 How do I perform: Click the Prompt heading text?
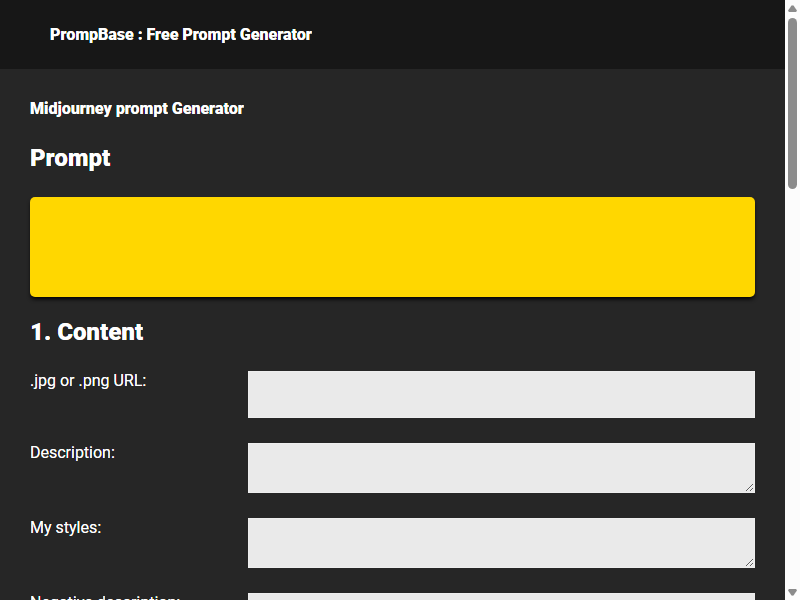[x=70, y=158]
